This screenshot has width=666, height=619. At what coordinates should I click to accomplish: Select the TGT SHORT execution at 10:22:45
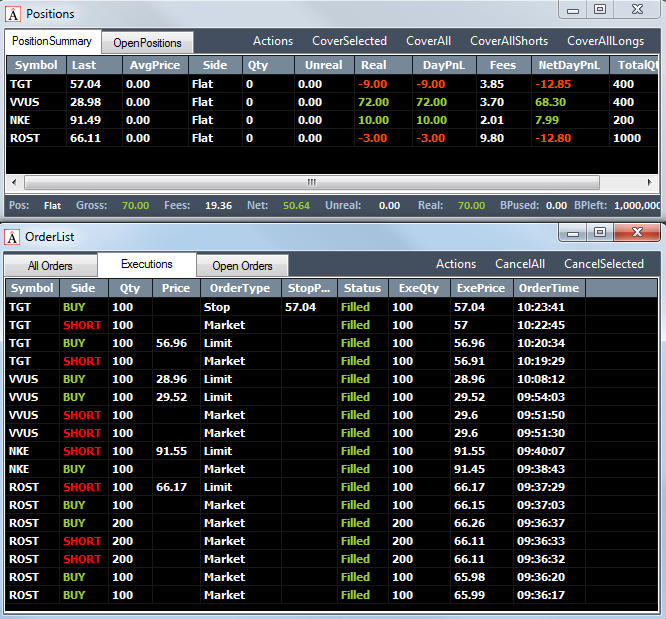click(x=332, y=325)
